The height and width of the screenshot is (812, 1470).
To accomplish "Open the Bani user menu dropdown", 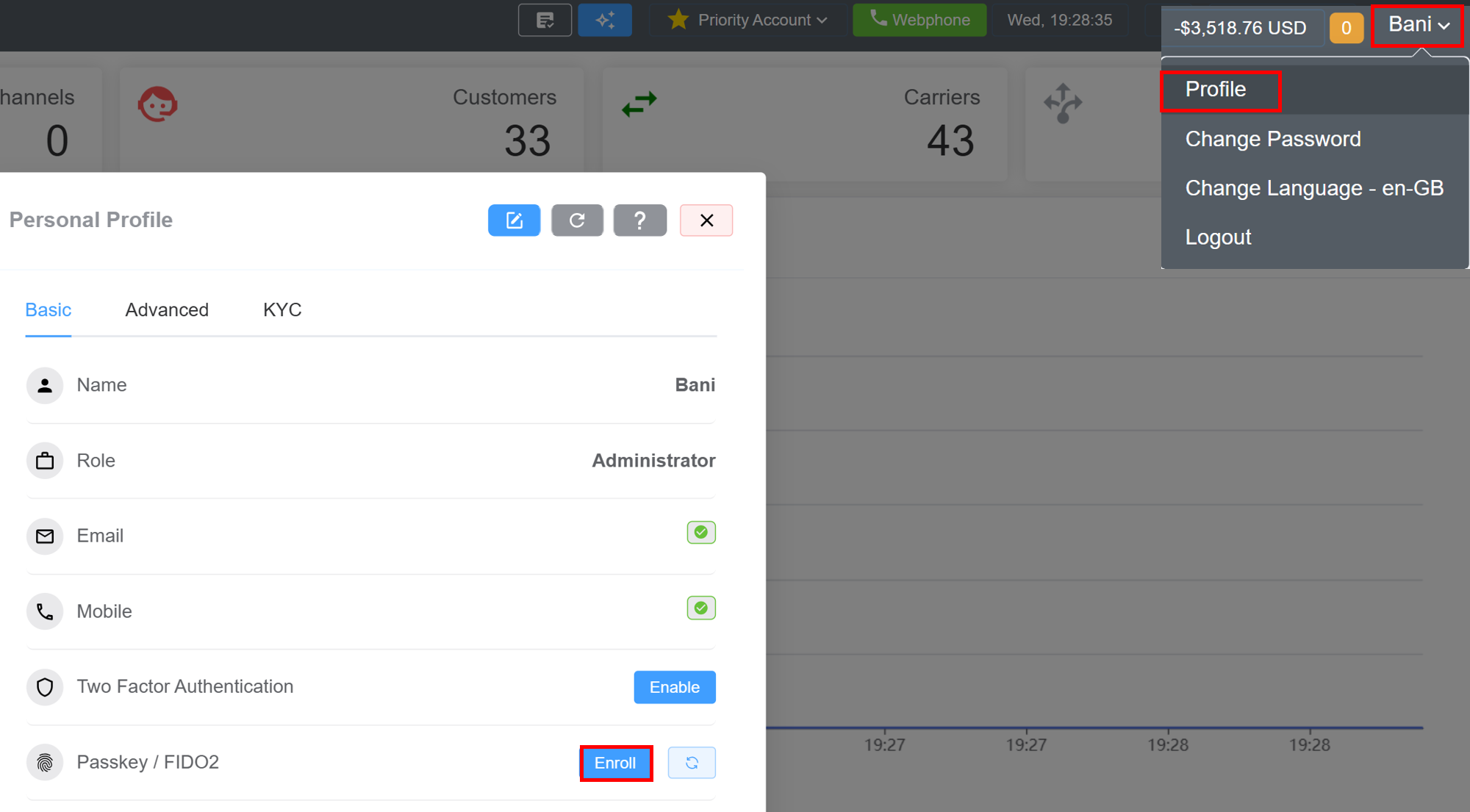I will [x=1417, y=25].
